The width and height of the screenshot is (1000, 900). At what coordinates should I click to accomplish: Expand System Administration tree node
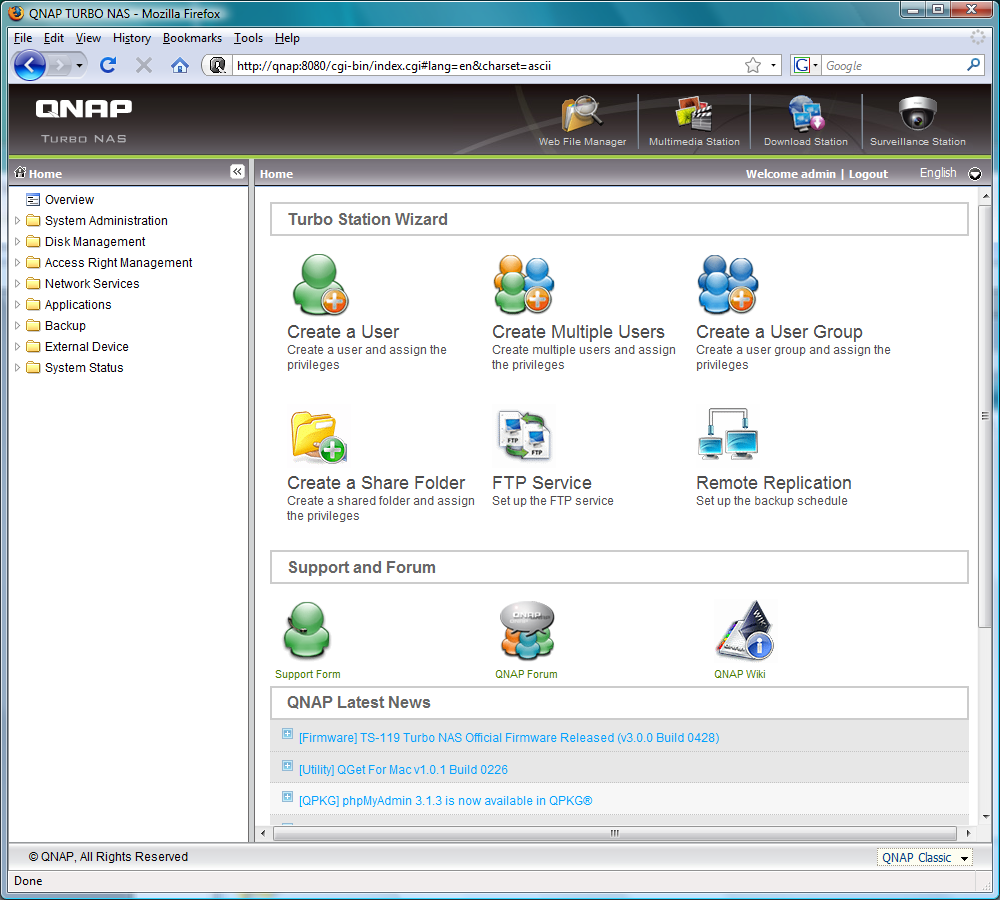[17, 221]
